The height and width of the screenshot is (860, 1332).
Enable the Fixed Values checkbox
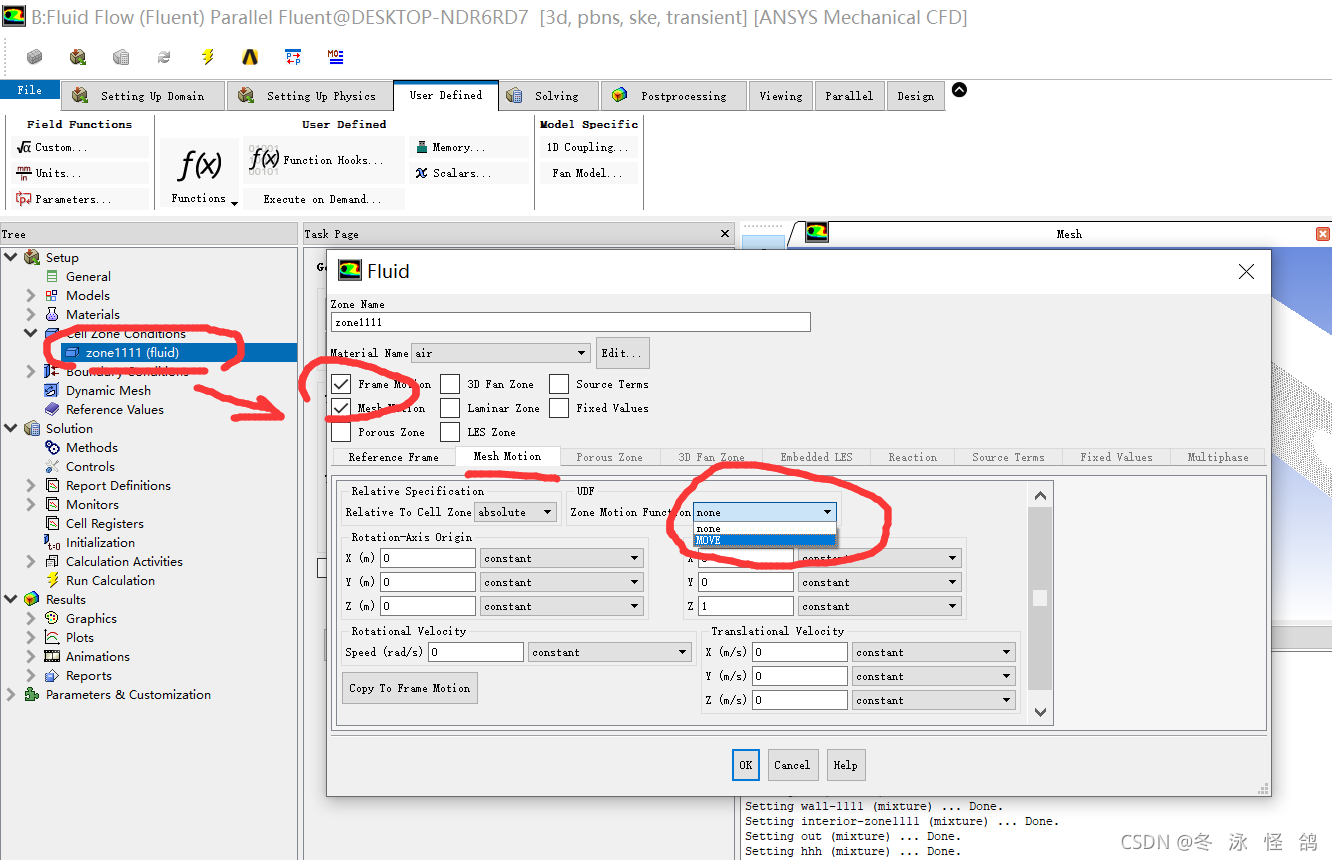coord(558,408)
